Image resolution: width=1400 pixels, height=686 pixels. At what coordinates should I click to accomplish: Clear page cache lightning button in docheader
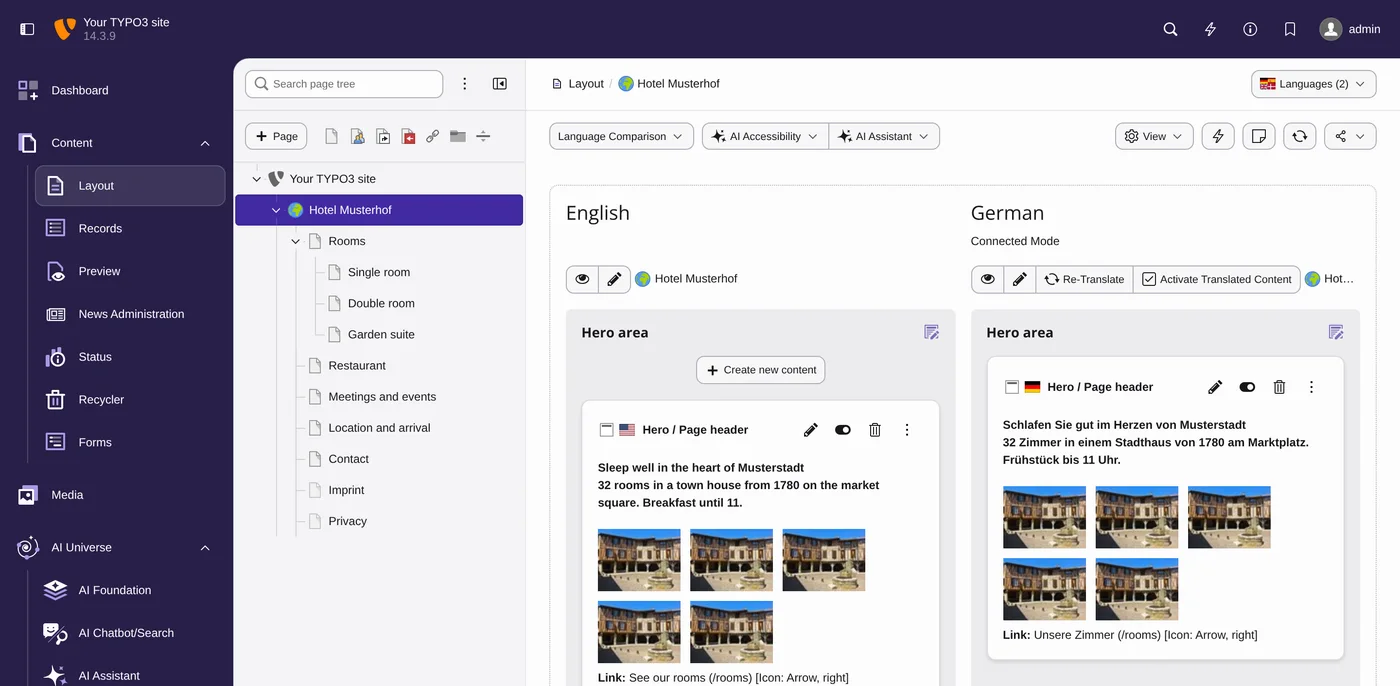click(1218, 136)
